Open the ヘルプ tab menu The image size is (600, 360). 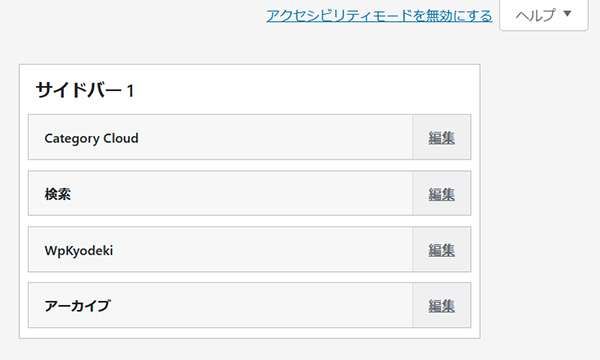[x=544, y=15]
